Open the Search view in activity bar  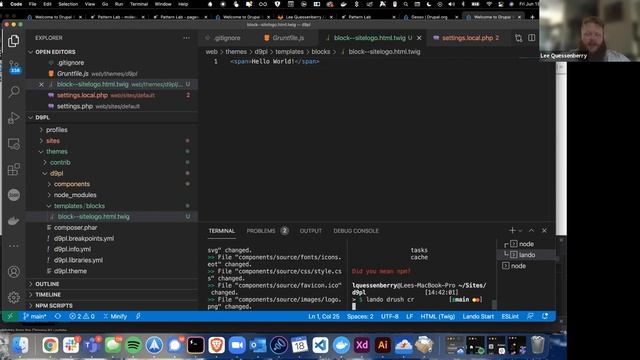14,91
